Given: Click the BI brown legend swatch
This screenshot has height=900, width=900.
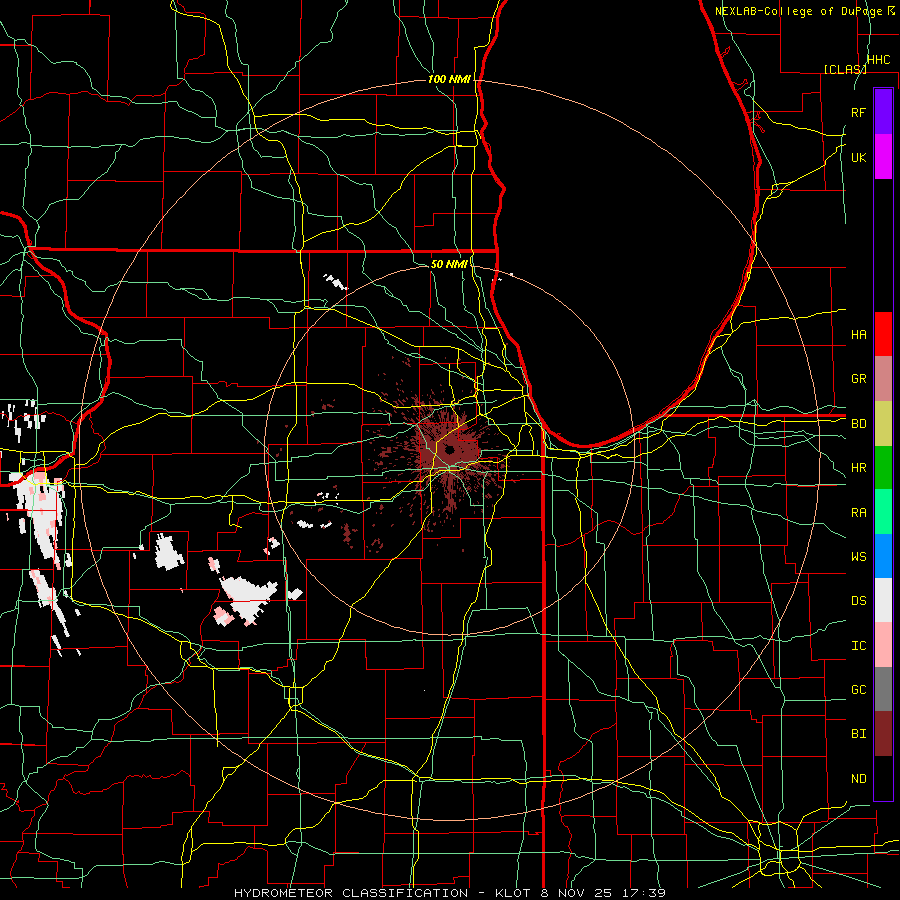Looking at the screenshot, I should point(883,734).
